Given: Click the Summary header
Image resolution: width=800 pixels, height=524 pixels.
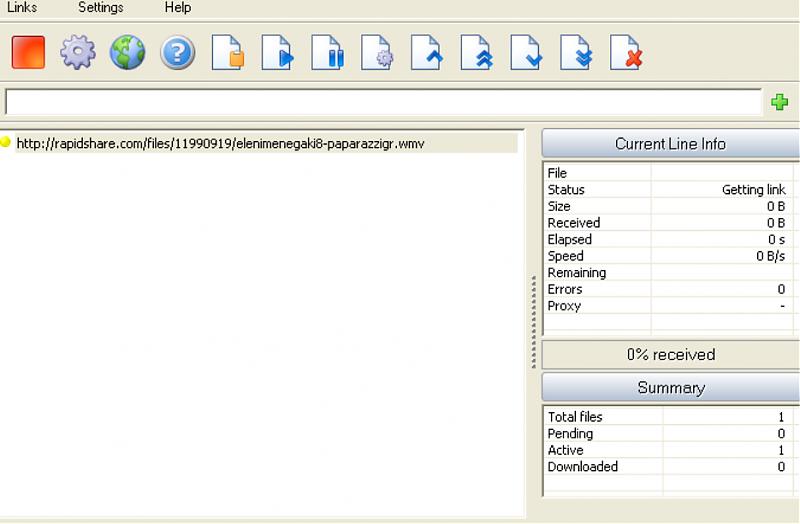Looking at the screenshot, I should coord(670,388).
